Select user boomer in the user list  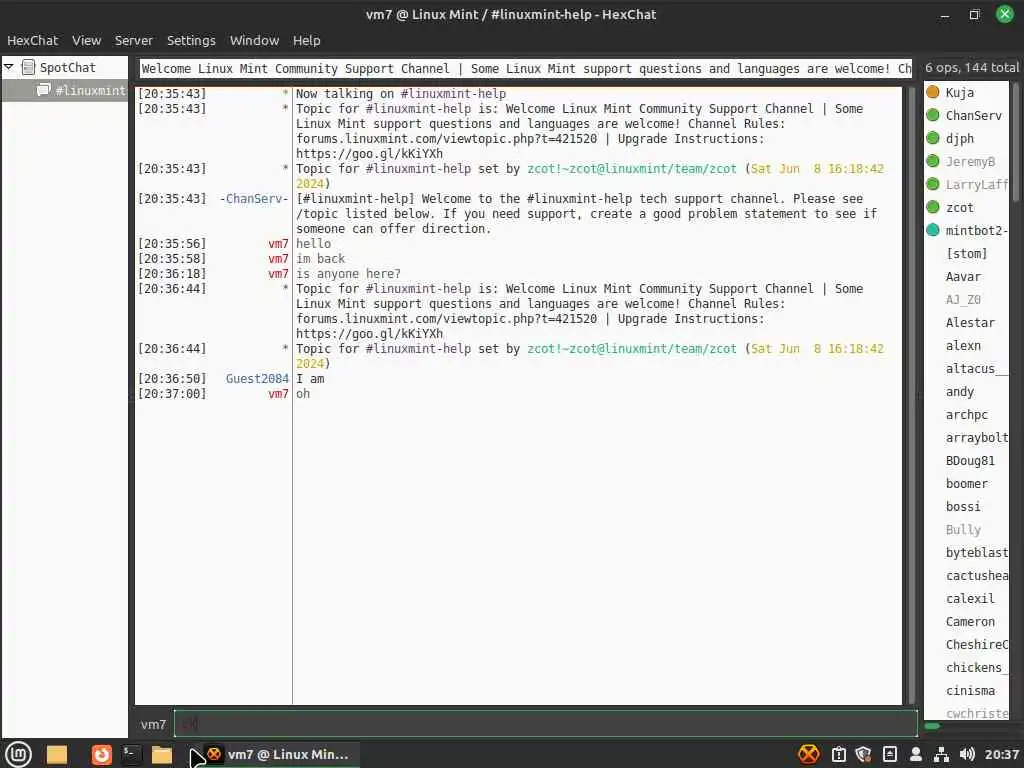pyautogui.click(x=967, y=483)
